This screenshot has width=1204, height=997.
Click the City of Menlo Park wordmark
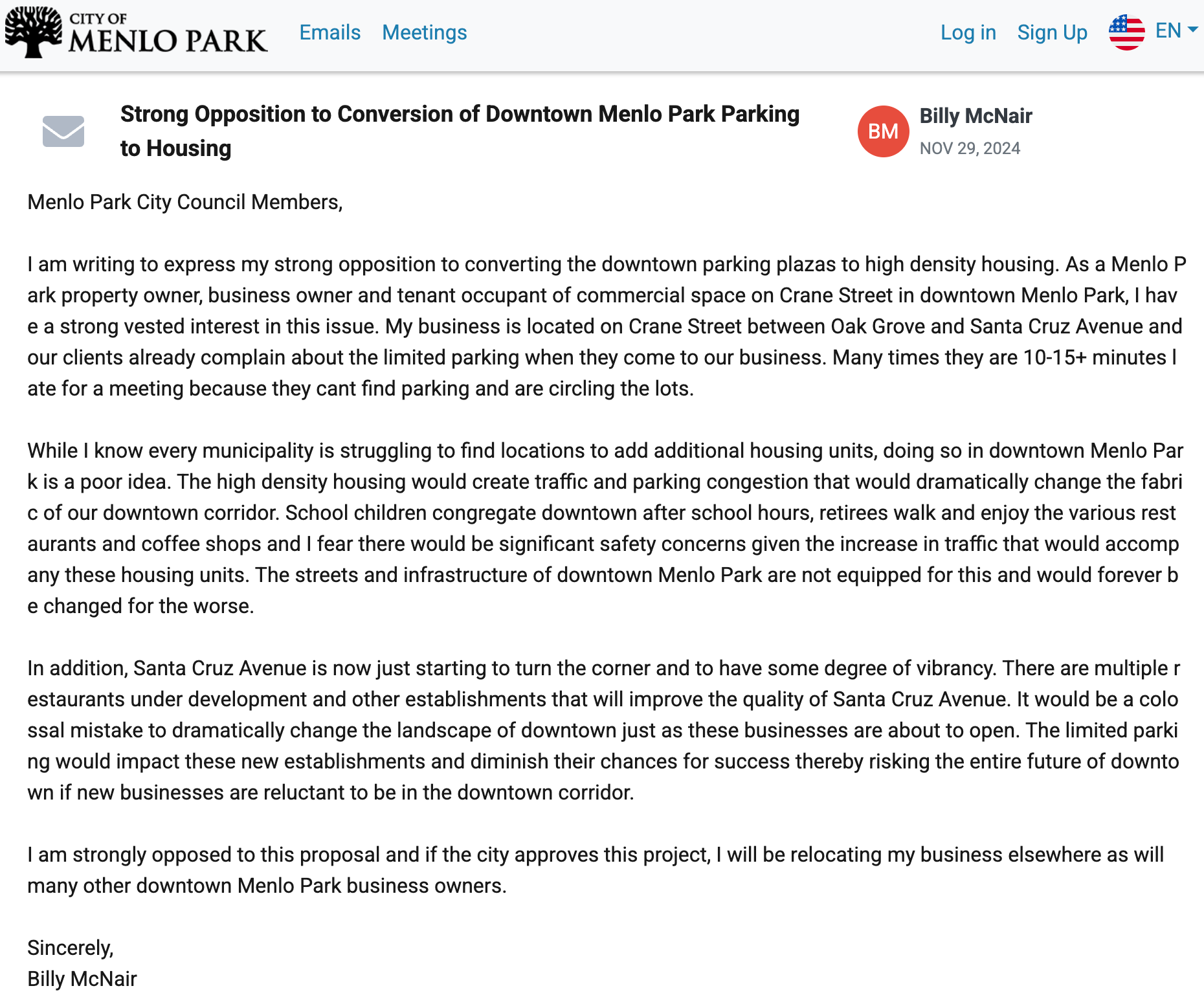click(x=168, y=32)
